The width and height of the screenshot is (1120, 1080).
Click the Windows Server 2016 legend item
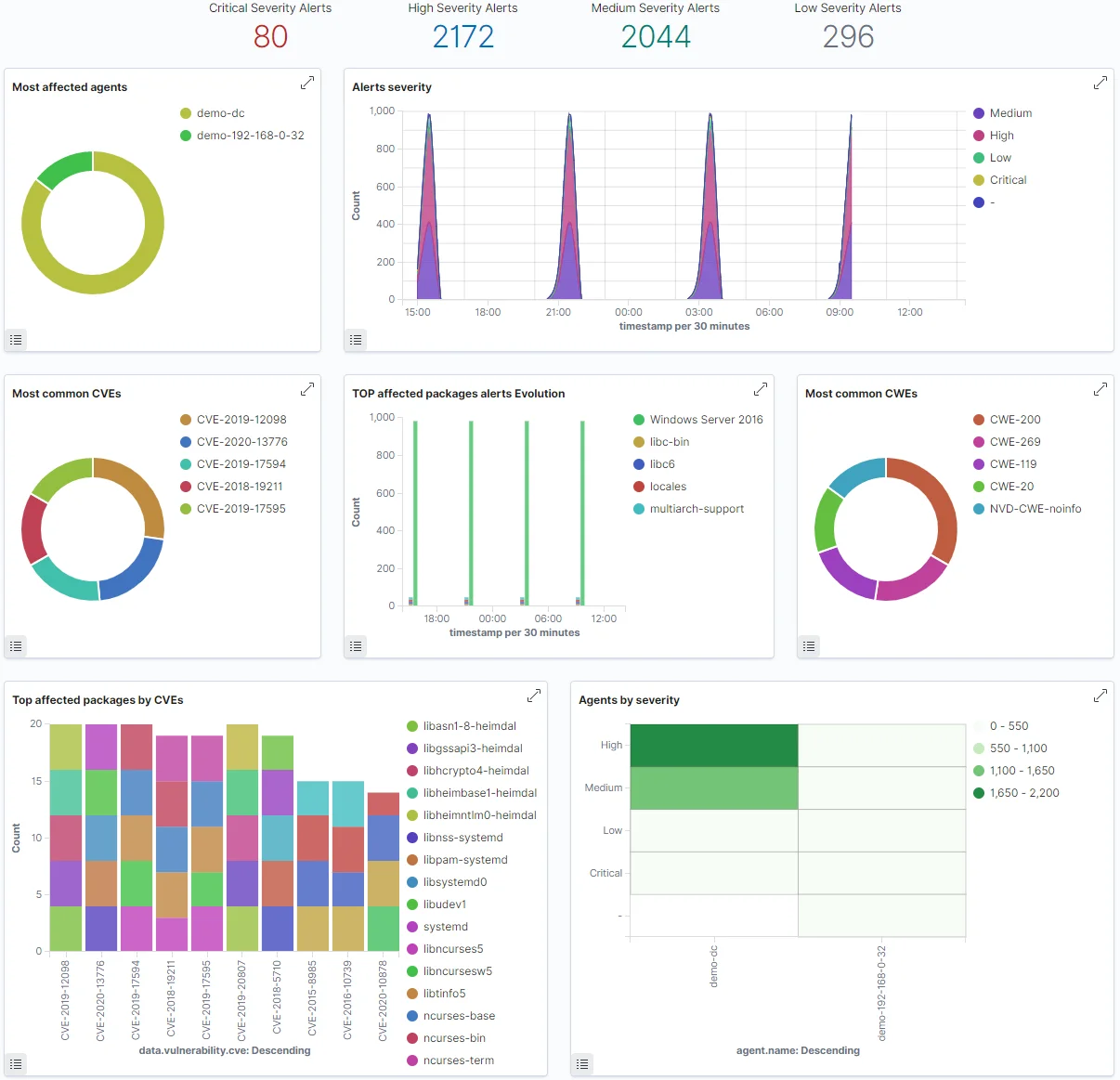pyautogui.click(x=706, y=420)
